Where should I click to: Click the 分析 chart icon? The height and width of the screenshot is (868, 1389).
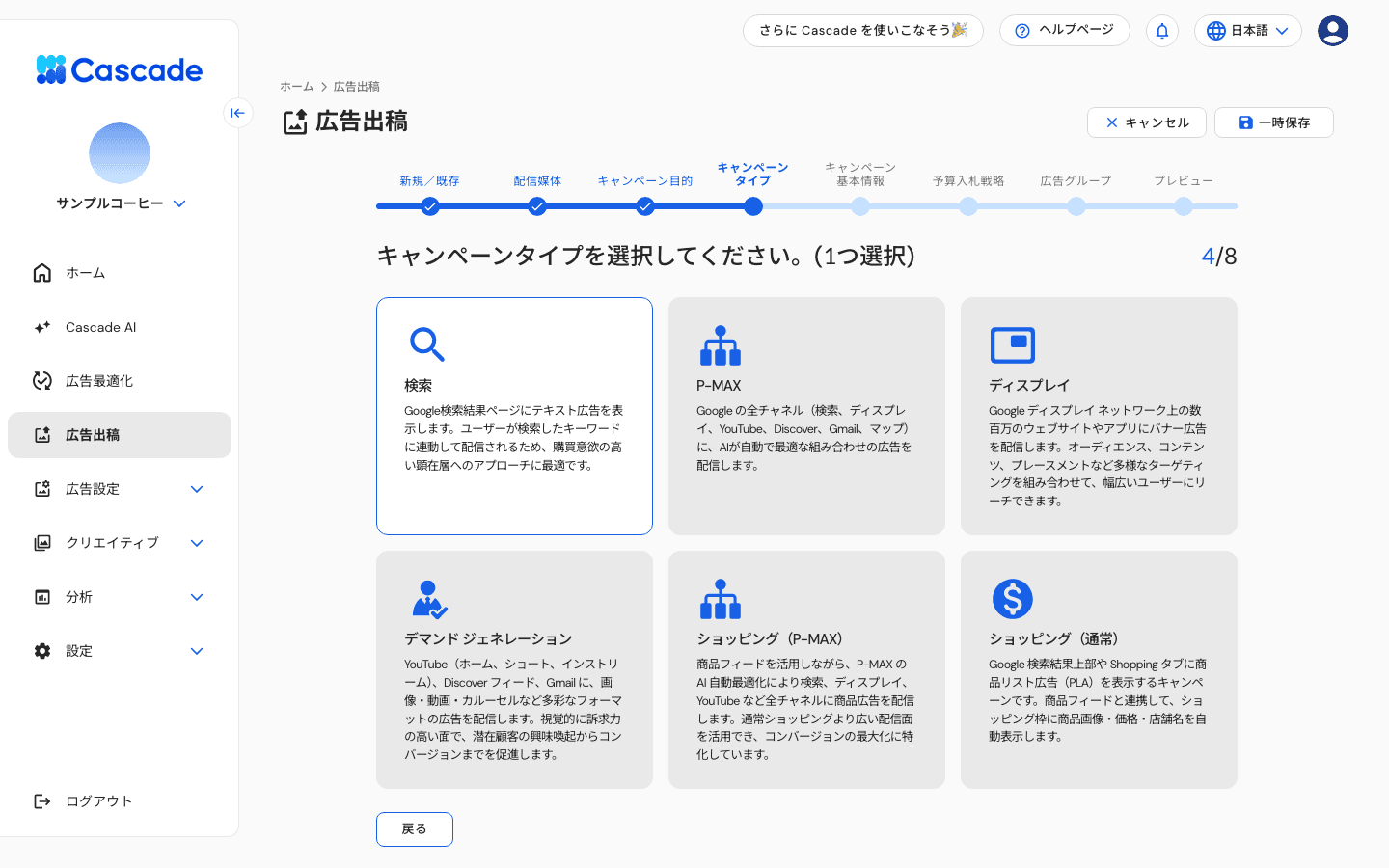pyautogui.click(x=42, y=597)
